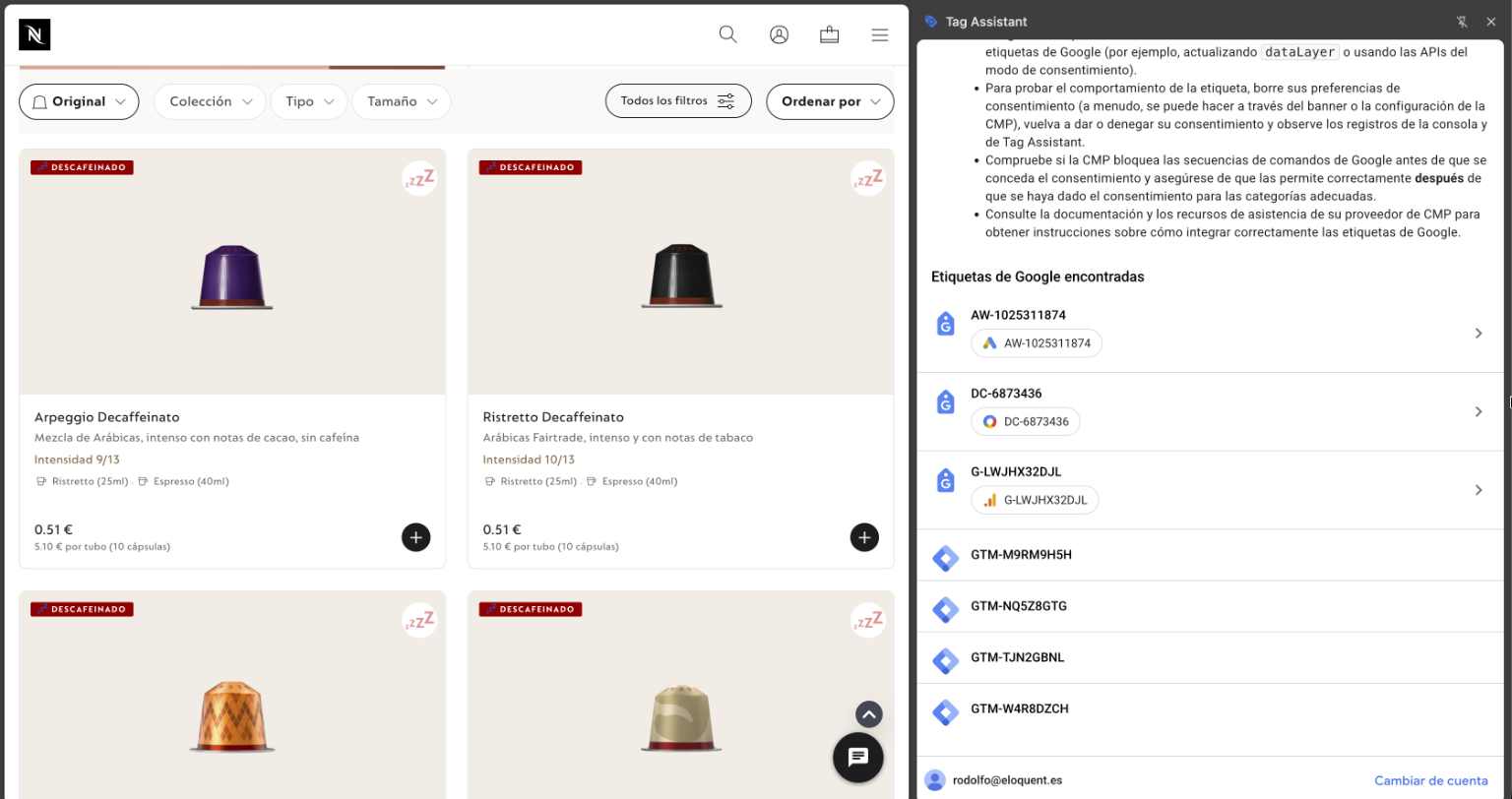Open Todos los filtros button
This screenshot has width=1512, height=799.
point(678,101)
